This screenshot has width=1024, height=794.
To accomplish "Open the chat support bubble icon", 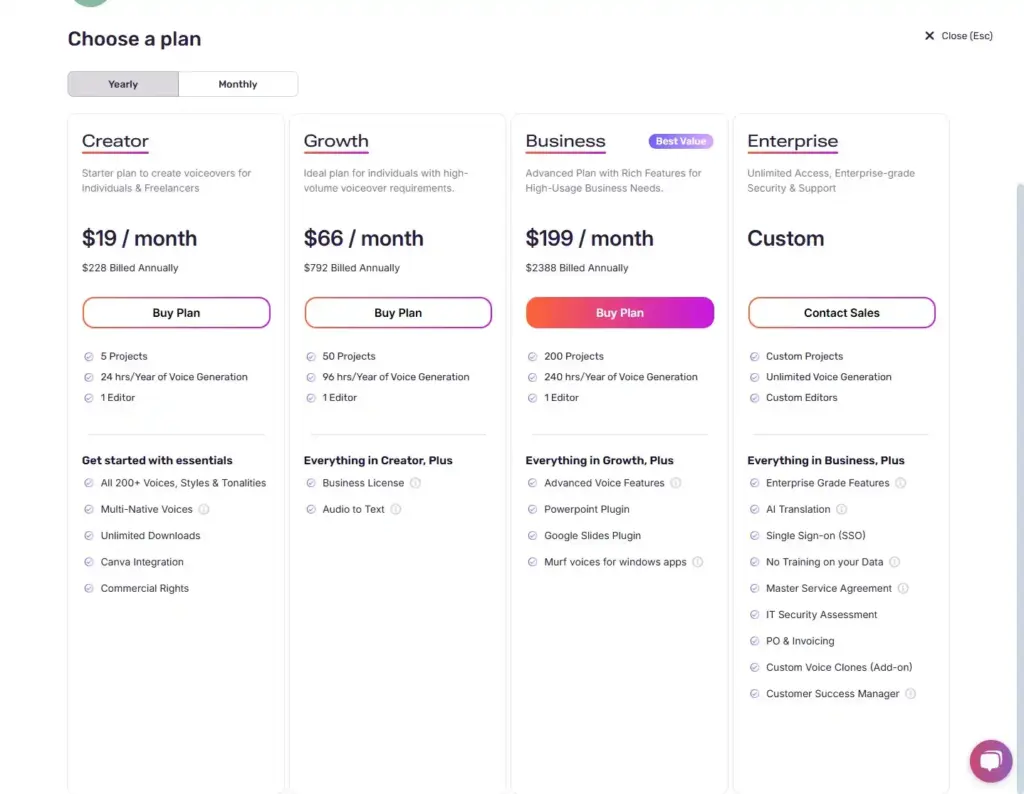I will [x=991, y=761].
